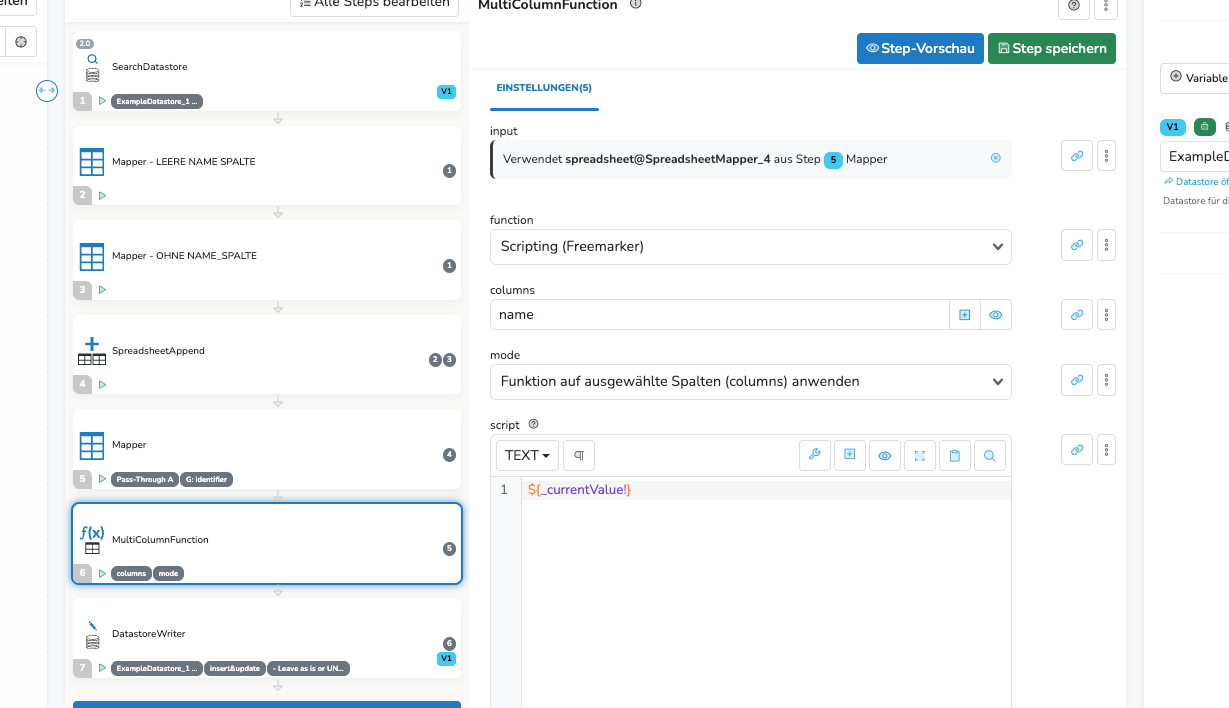The width and height of the screenshot is (1229, 708).
Task: Remove the input reference with the x icon
Action: pyautogui.click(x=995, y=158)
